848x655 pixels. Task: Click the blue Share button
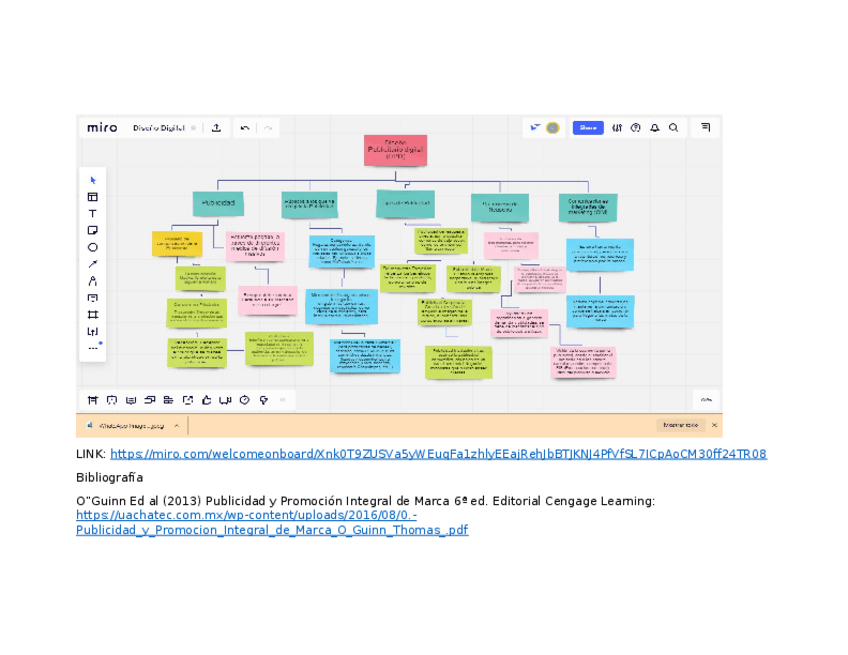click(588, 128)
